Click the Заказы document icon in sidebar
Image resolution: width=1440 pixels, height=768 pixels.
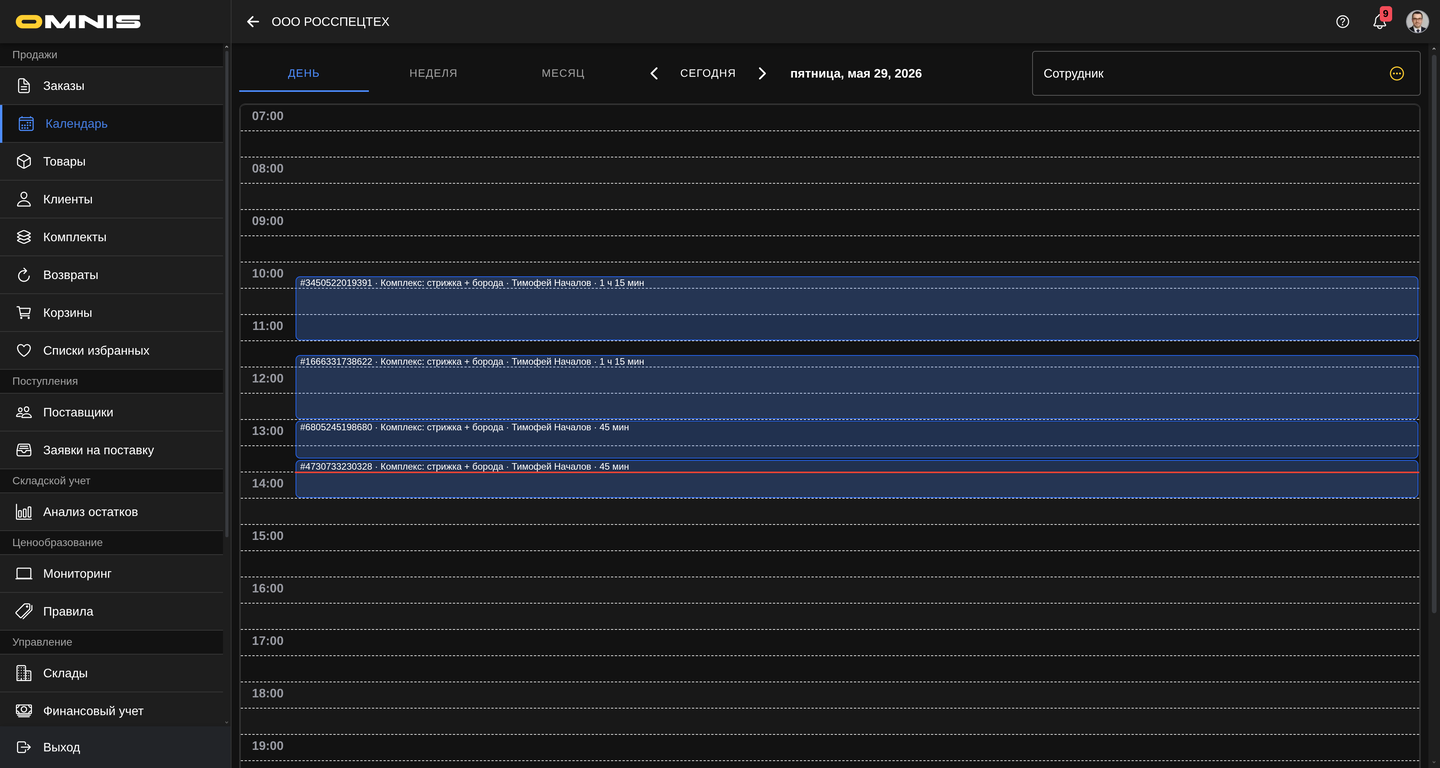24,86
